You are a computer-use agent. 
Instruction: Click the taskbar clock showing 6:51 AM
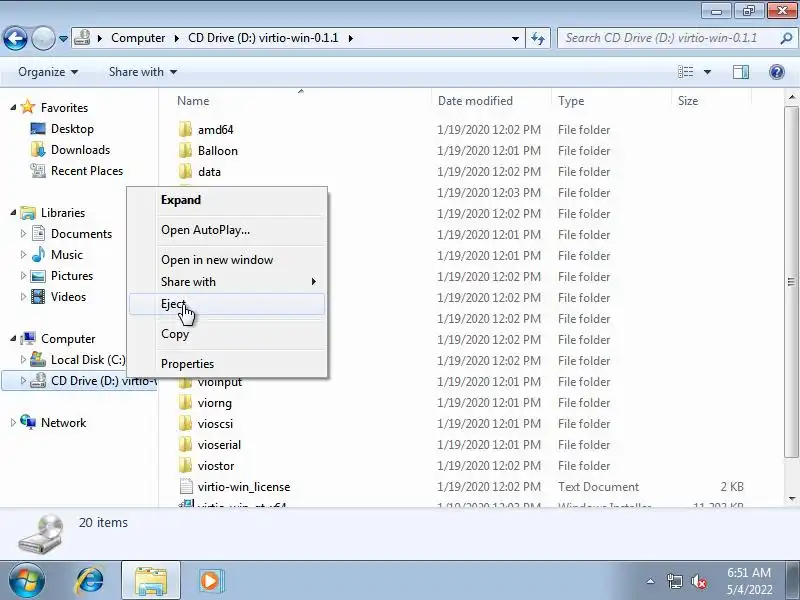[749, 581]
